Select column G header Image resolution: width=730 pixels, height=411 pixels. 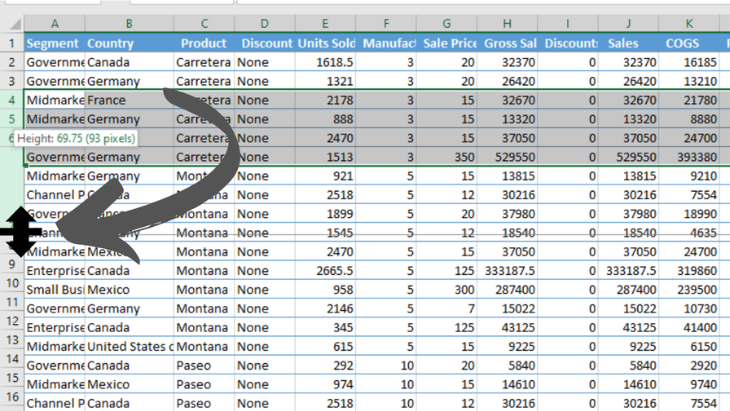[446, 23]
